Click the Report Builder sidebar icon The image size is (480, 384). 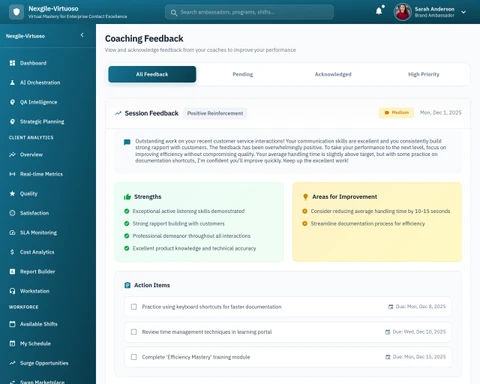point(12,271)
